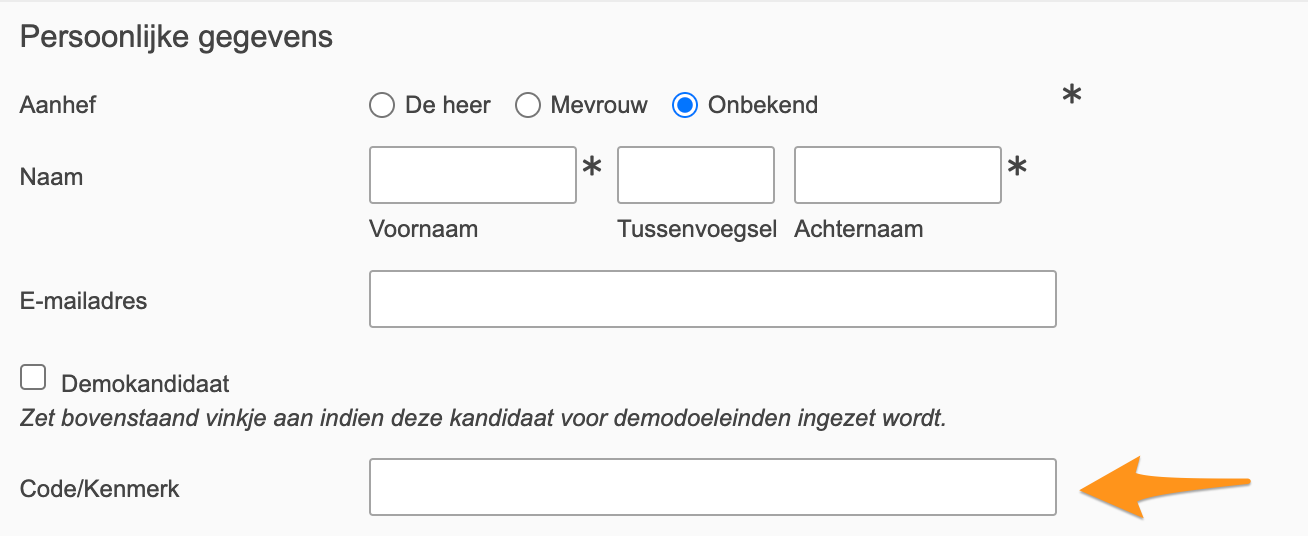Image resolution: width=1308 pixels, height=536 pixels.
Task: Click the Demokandidaat label text
Action: 145,383
